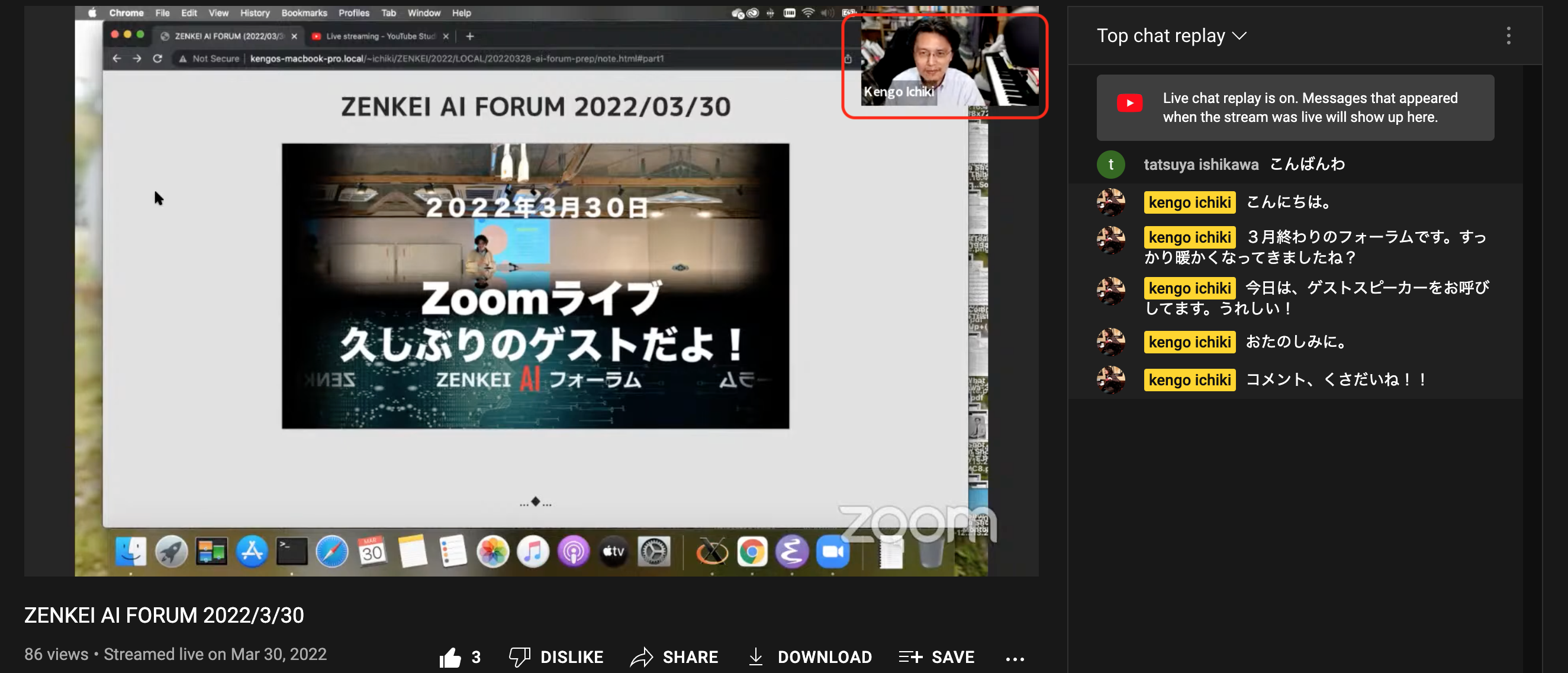Click the tatsuya ishikawa username in chat
1568x673 pixels.
tap(1200, 165)
